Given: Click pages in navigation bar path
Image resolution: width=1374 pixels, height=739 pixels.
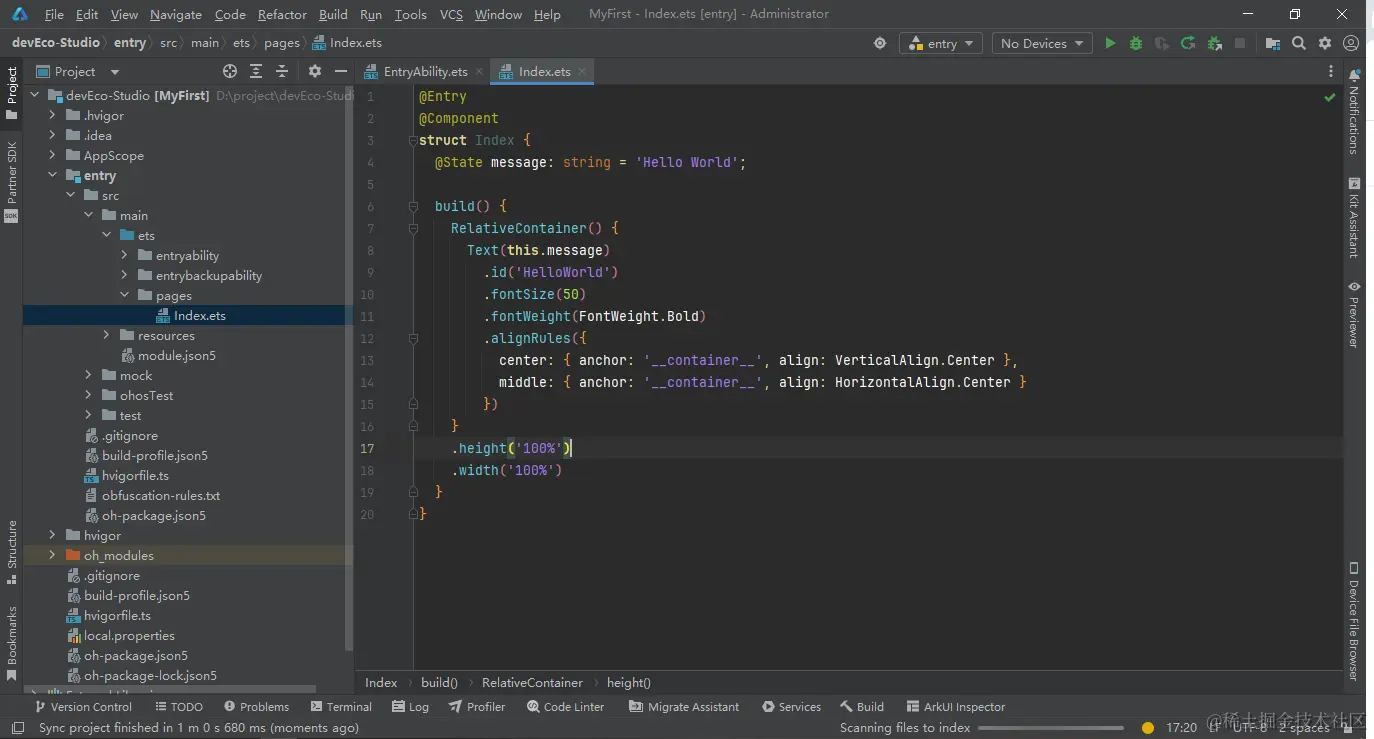Looking at the screenshot, I should pyautogui.click(x=282, y=43).
